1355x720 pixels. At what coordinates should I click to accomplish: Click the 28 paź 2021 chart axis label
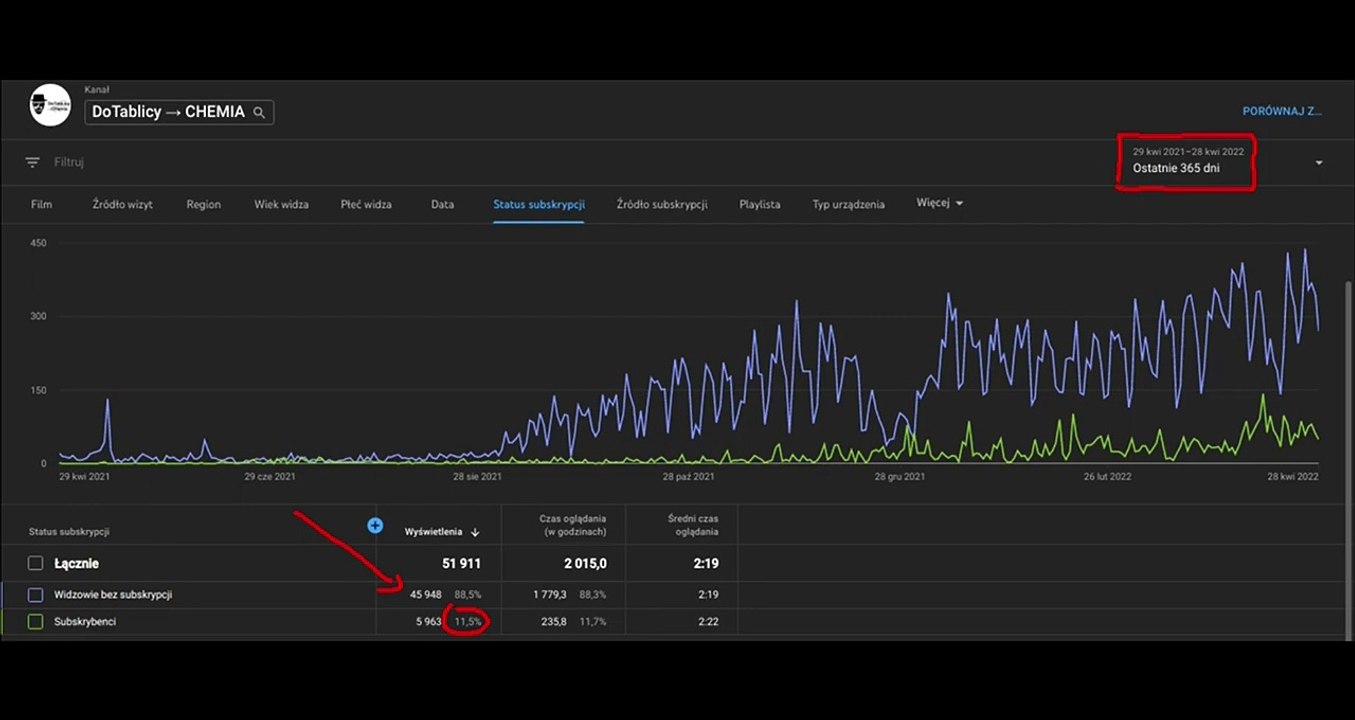point(690,477)
